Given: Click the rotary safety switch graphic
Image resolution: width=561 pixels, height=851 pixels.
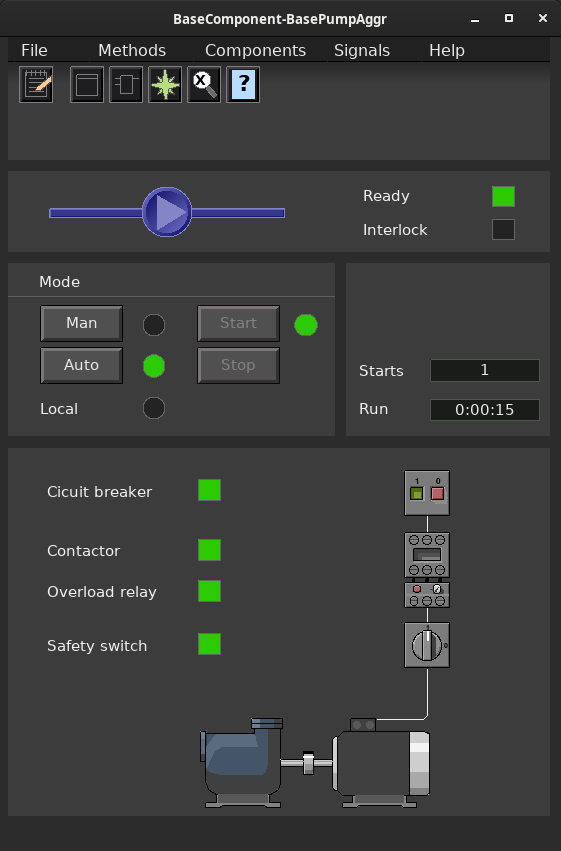Looking at the screenshot, I should [x=427, y=645].
